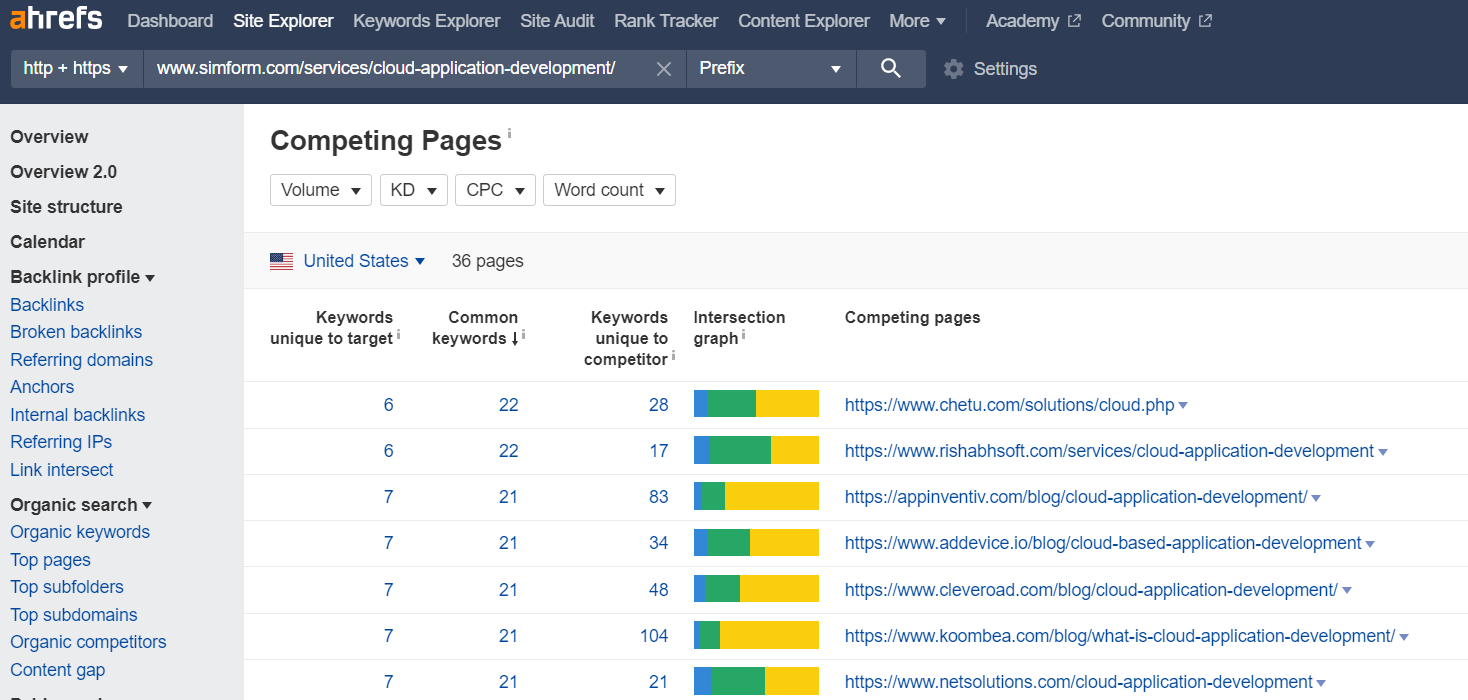Image resolution: width=1468 pixels, height=700 pixels.
Task: Click intersection graph bar for chetu.com row
Action: [756, 404]
